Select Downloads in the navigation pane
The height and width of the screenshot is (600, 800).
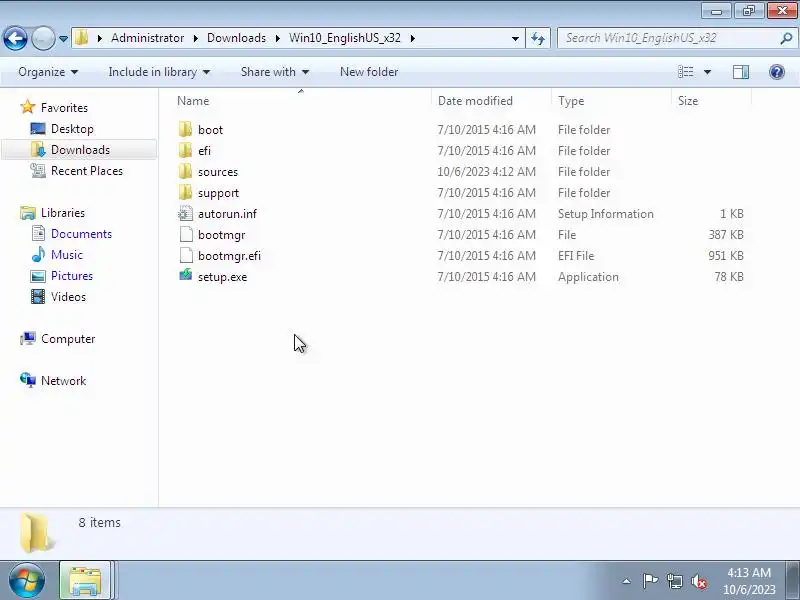[80, 149]
